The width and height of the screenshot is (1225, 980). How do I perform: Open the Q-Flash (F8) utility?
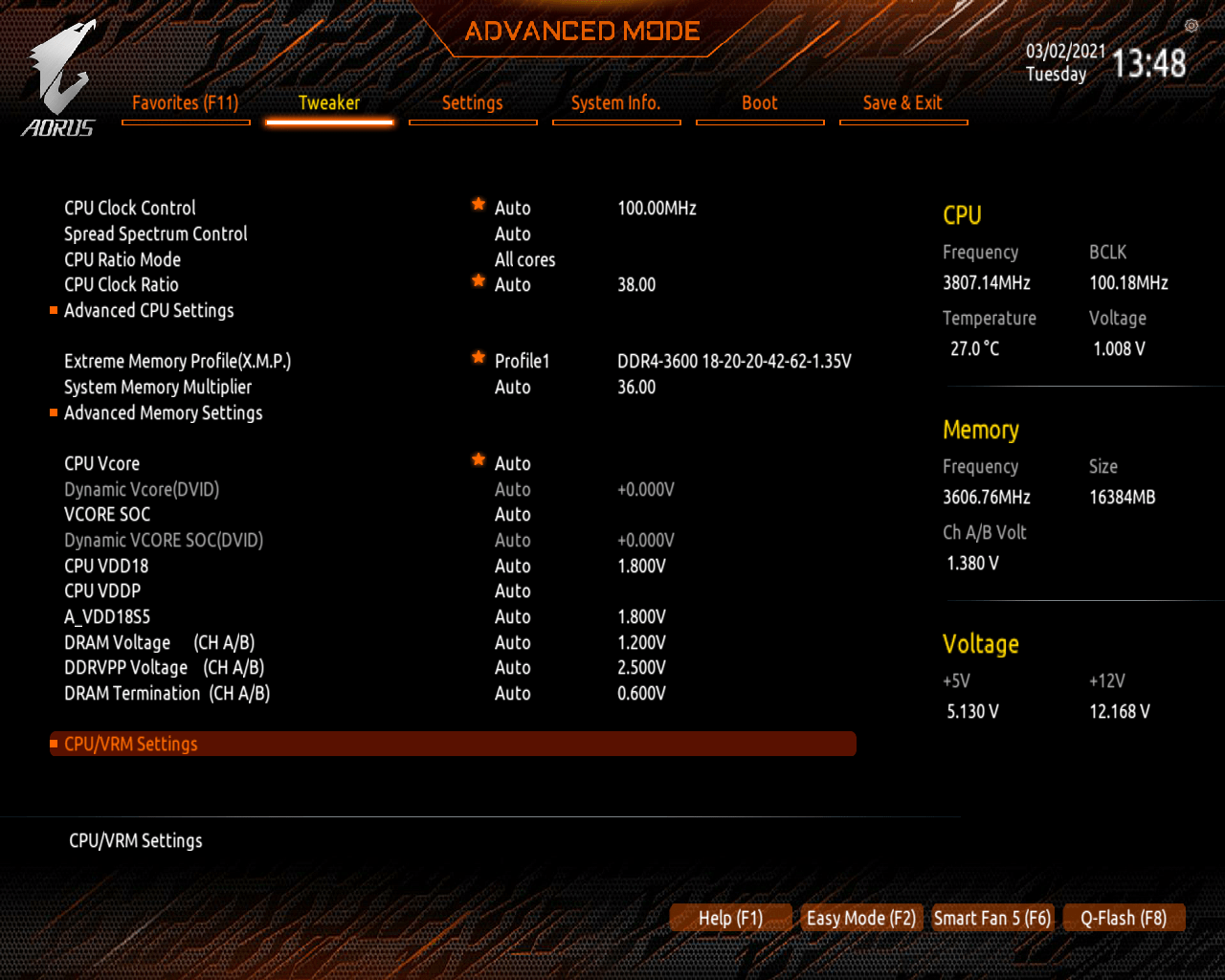(x=1124, y=918)
